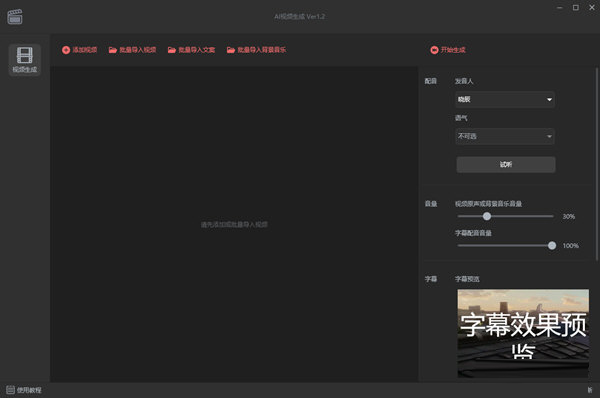Open 批量导入文案 batch copy import
Screen dimensions: 600x398
coord(191,50)
